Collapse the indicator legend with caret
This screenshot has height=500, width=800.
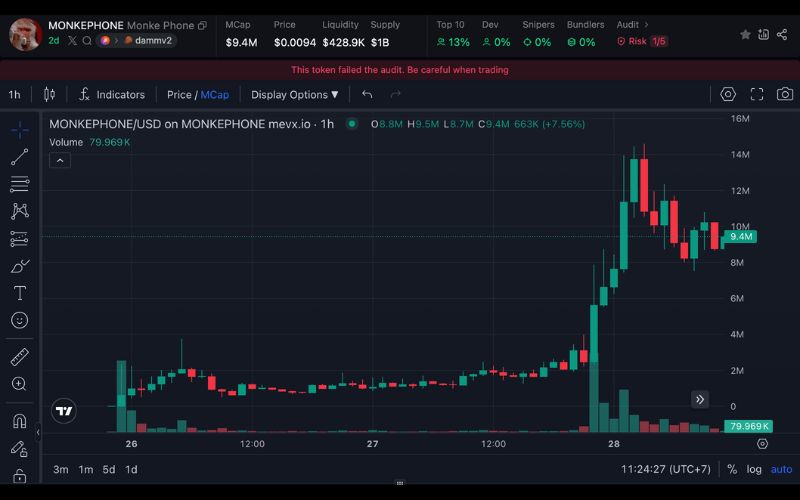pos(60,160)
